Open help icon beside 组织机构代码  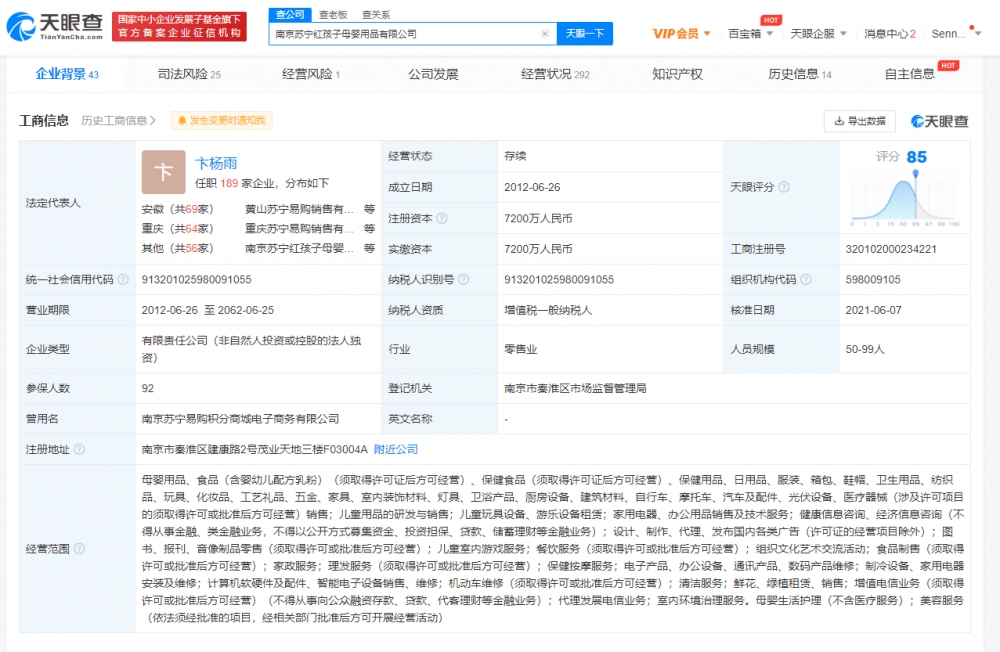pos(805,279)
